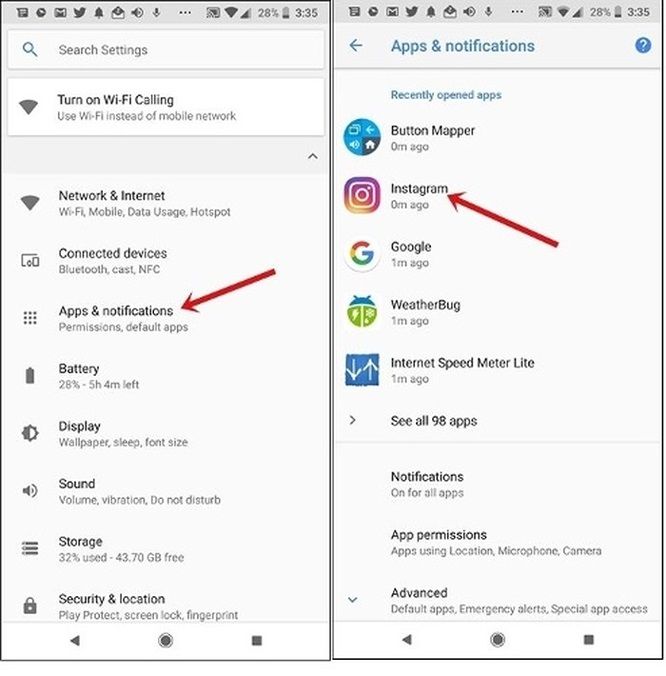The height and width of the screenshot is (676, 666).
Task: Open Display settings
Action: (x=166, y=434)
